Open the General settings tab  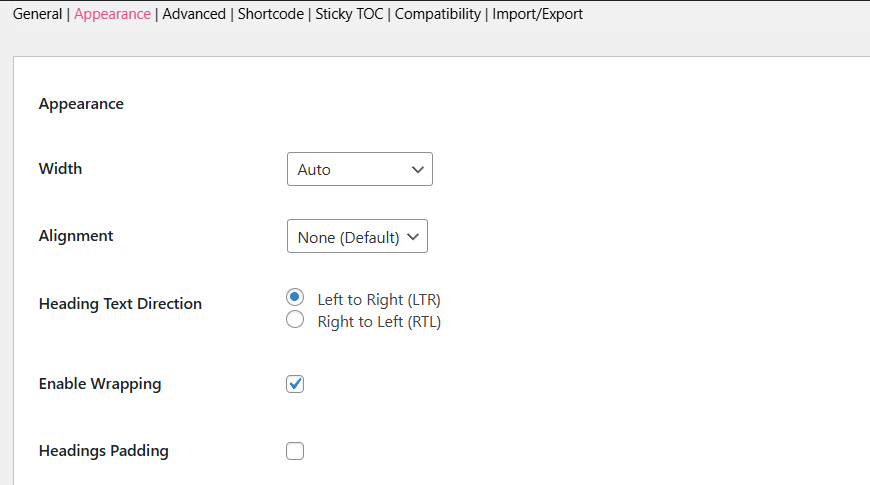(37, 14)
